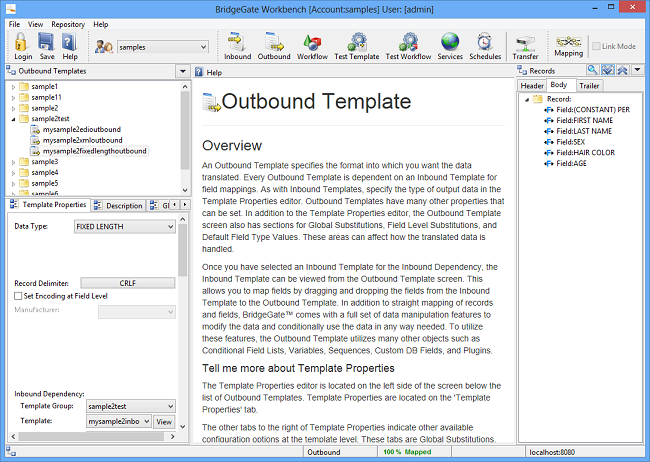Enable the Link Mode checkbox

pos(597,46)
